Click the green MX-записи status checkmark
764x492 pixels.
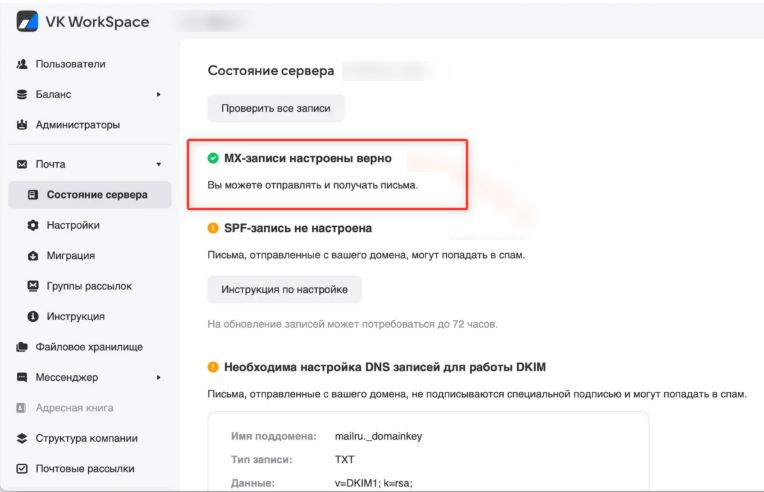pyautogui.click(x=212, y=158)
